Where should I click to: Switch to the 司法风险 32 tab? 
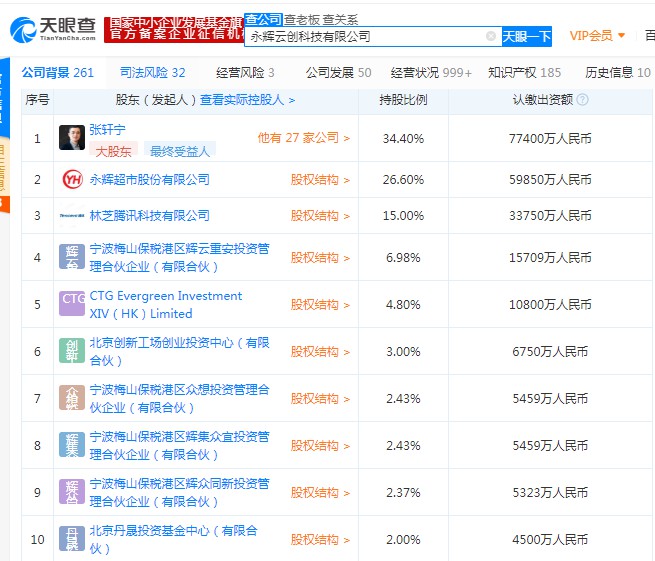point(152,73)
